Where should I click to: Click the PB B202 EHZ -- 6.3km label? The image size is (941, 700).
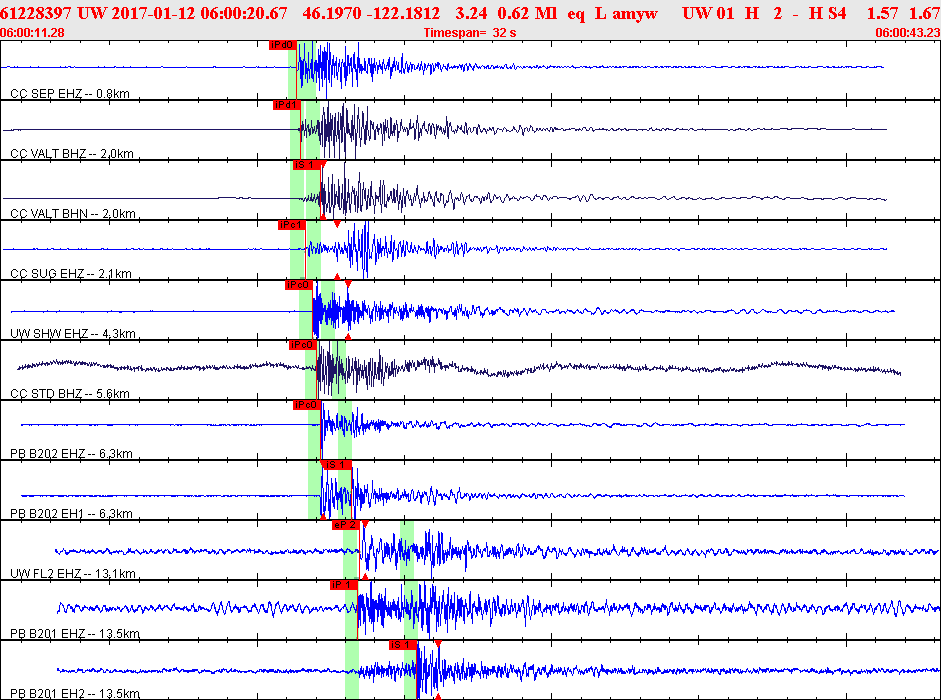pyautogui.click(x=71, y=454)
